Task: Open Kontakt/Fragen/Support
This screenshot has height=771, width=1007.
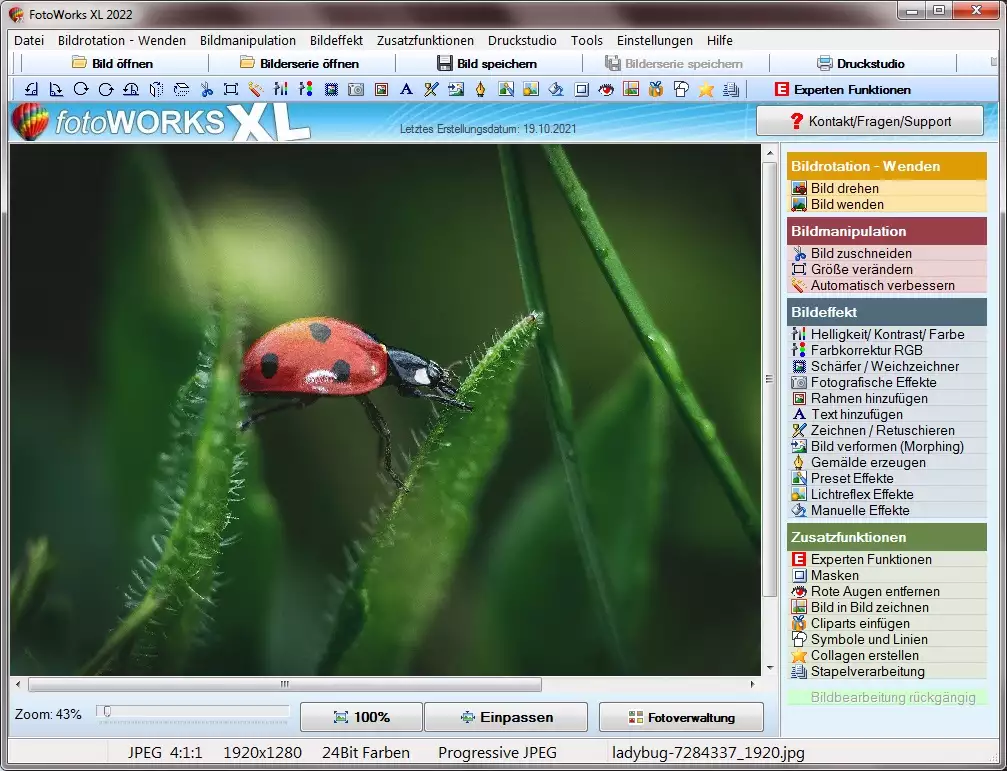Action: 869,121
